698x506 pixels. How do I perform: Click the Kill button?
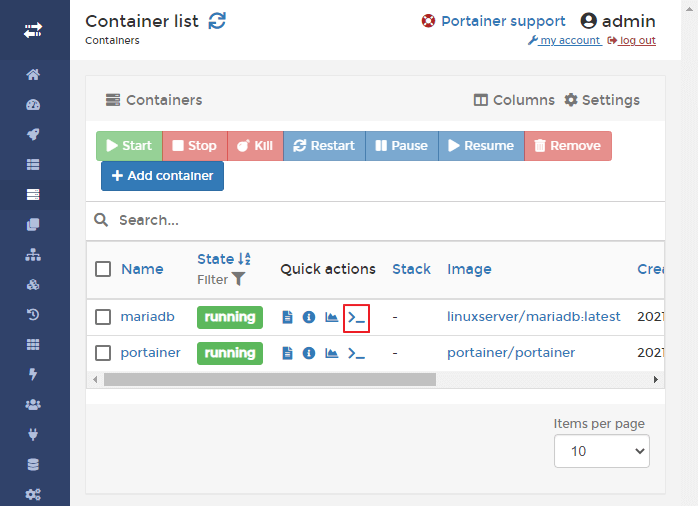pyautogui.click(x=255, y=146)
